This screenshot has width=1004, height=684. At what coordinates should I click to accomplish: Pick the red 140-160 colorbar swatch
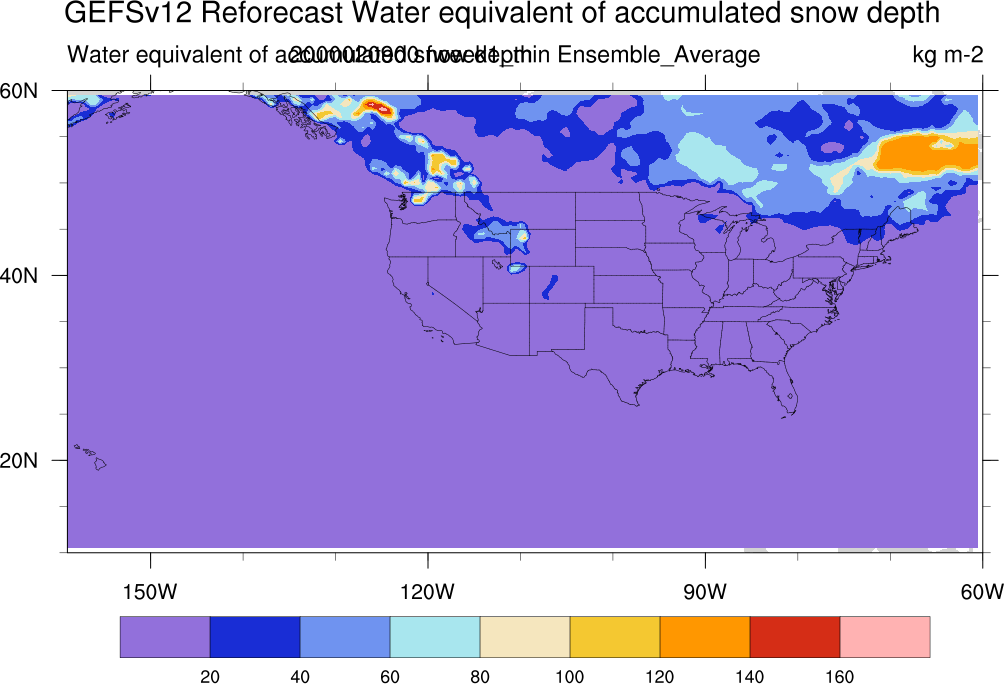[795, 637]
